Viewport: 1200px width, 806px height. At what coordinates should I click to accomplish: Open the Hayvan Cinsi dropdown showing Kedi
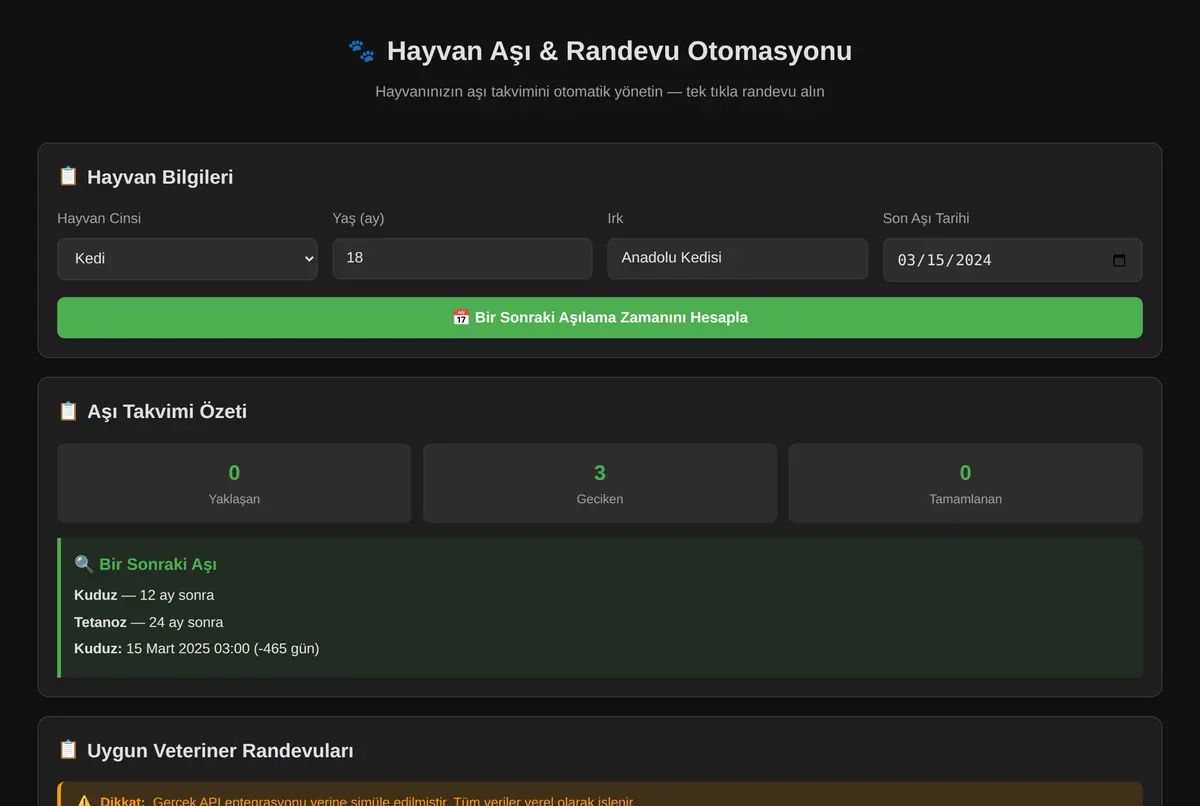187,258
